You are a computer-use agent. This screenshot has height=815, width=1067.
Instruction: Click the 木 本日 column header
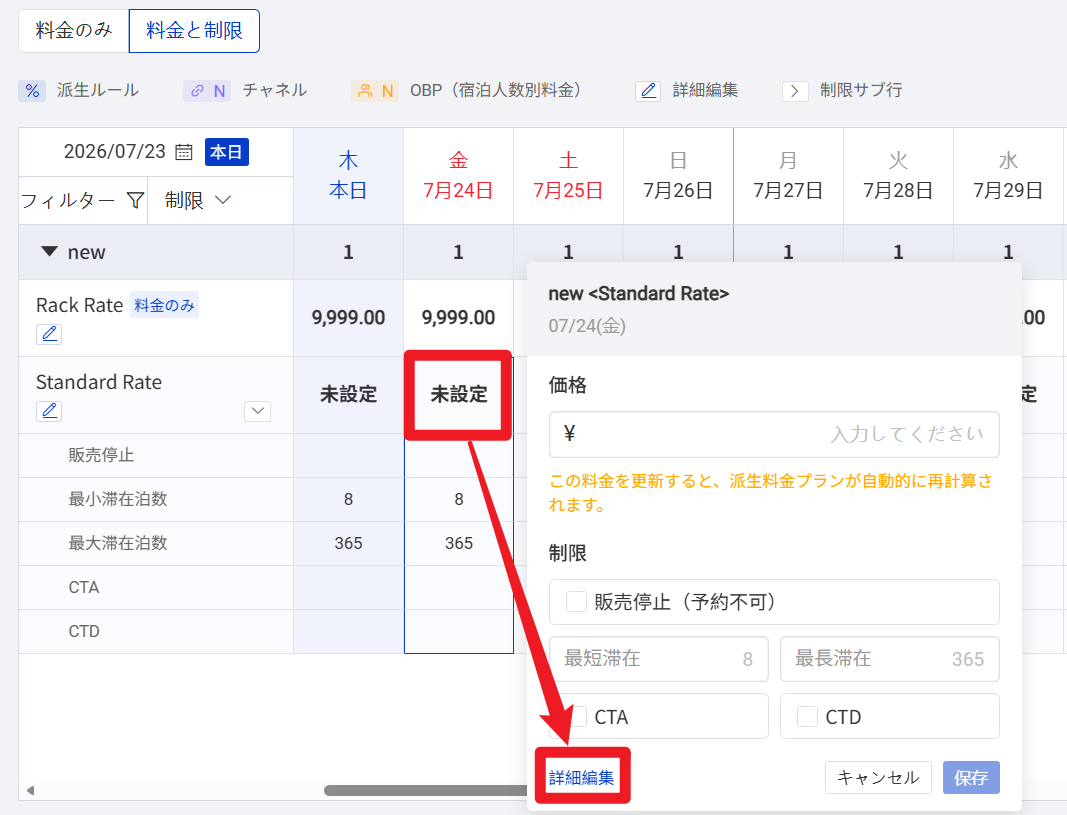point(348,176)
